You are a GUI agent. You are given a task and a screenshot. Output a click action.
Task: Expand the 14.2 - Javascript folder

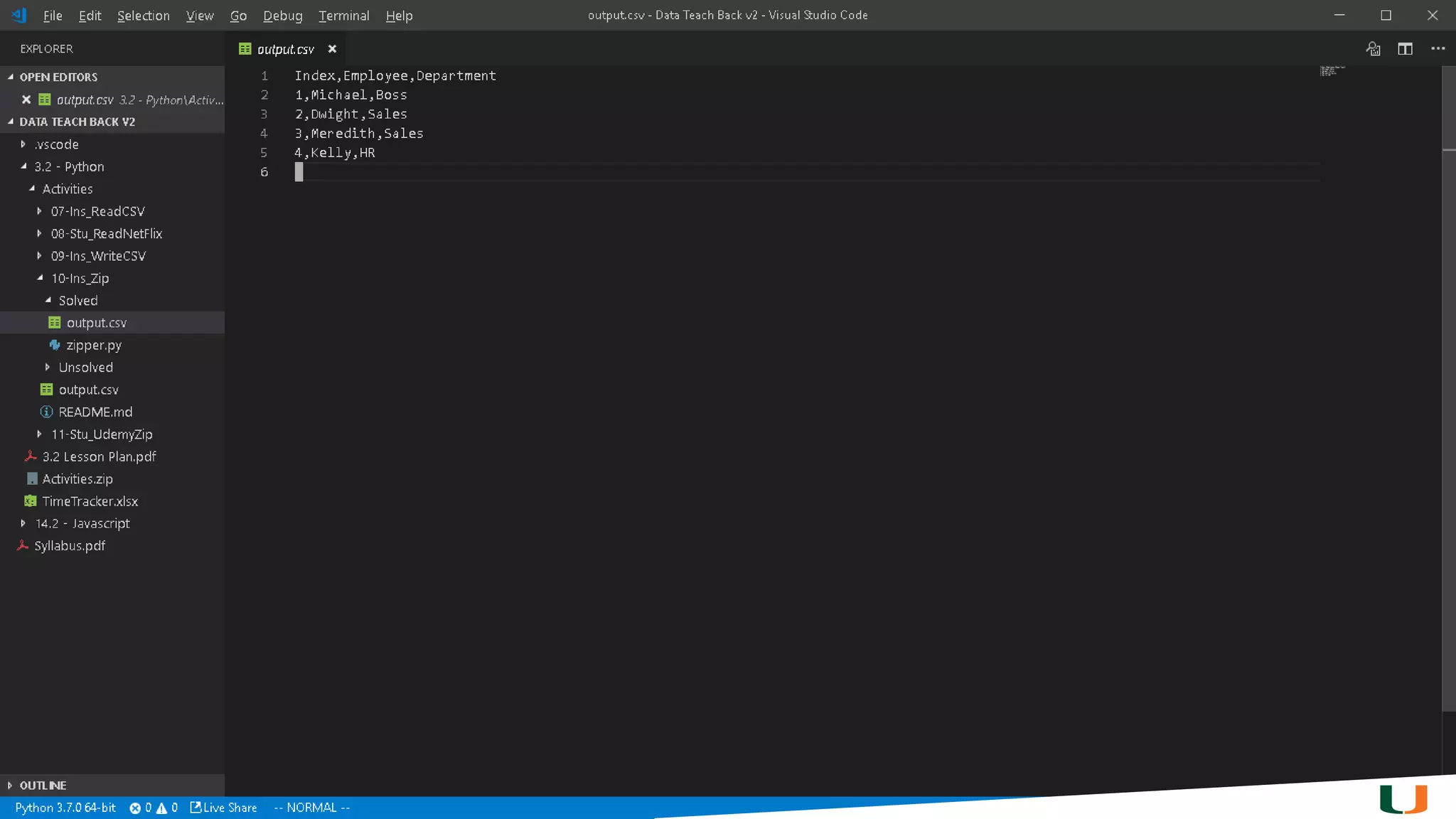click(82, 524)
